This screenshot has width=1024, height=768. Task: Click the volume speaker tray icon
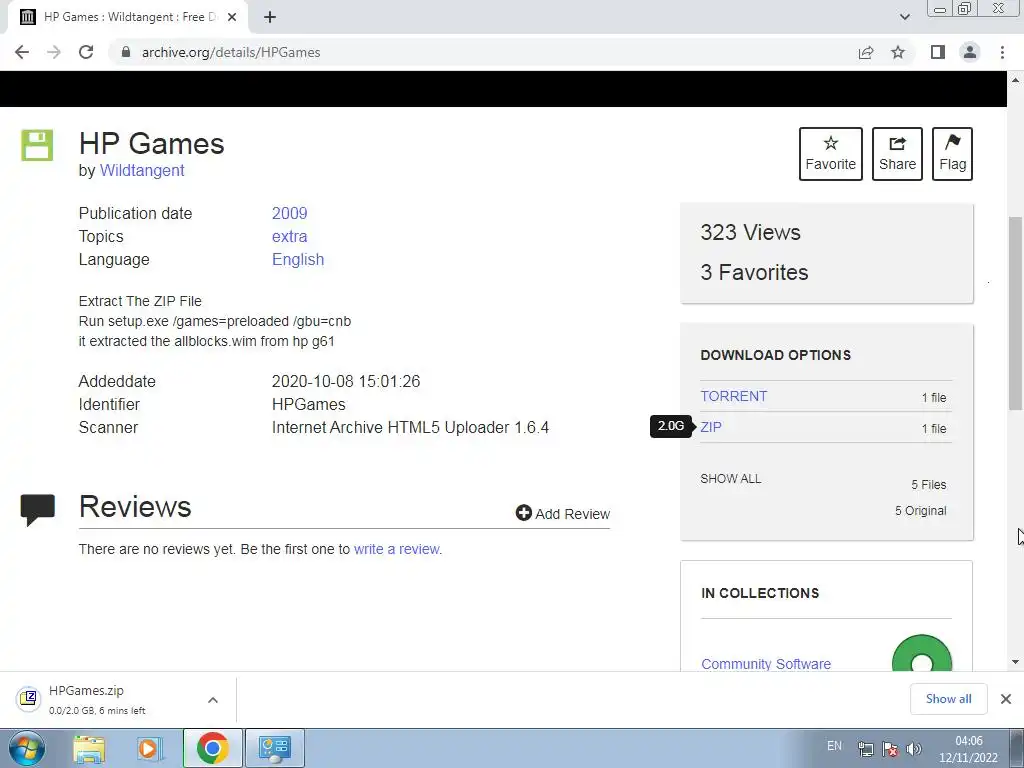point(914,749)
